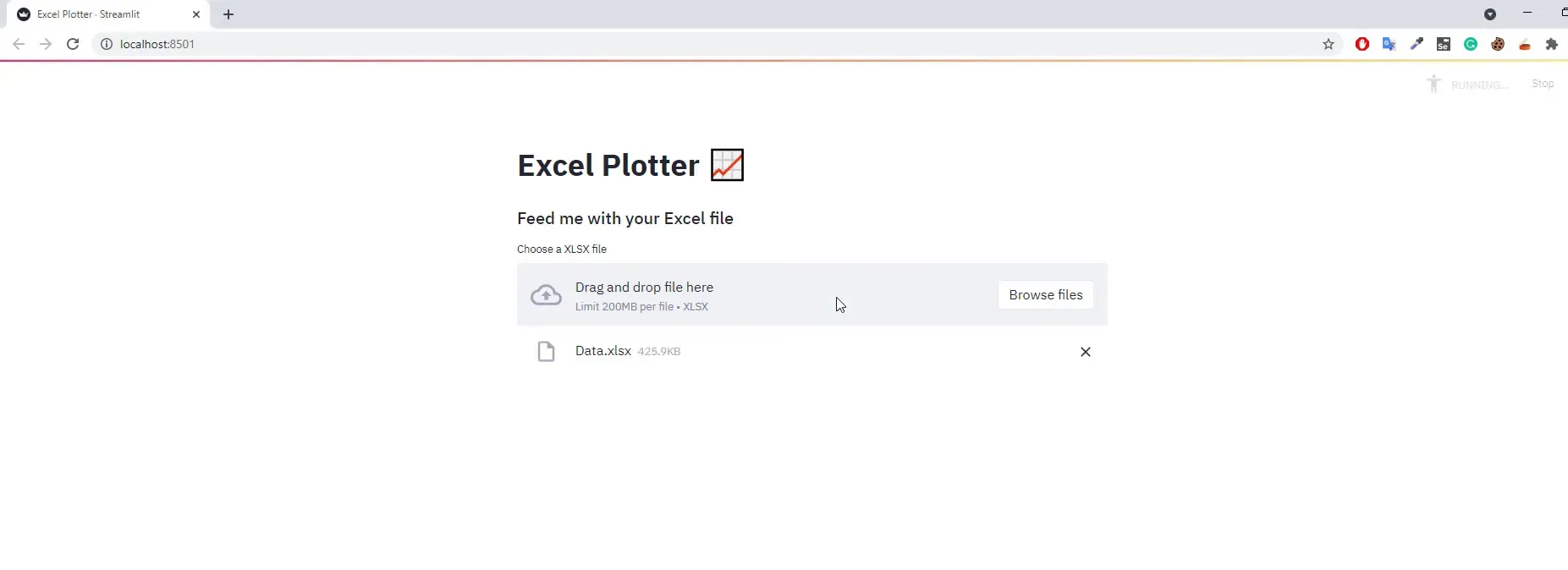Image resolution: width=1568 pixels, height=570 pixels.
Task: Open the orange extension next to cookie
Action: pos(1525,44)
